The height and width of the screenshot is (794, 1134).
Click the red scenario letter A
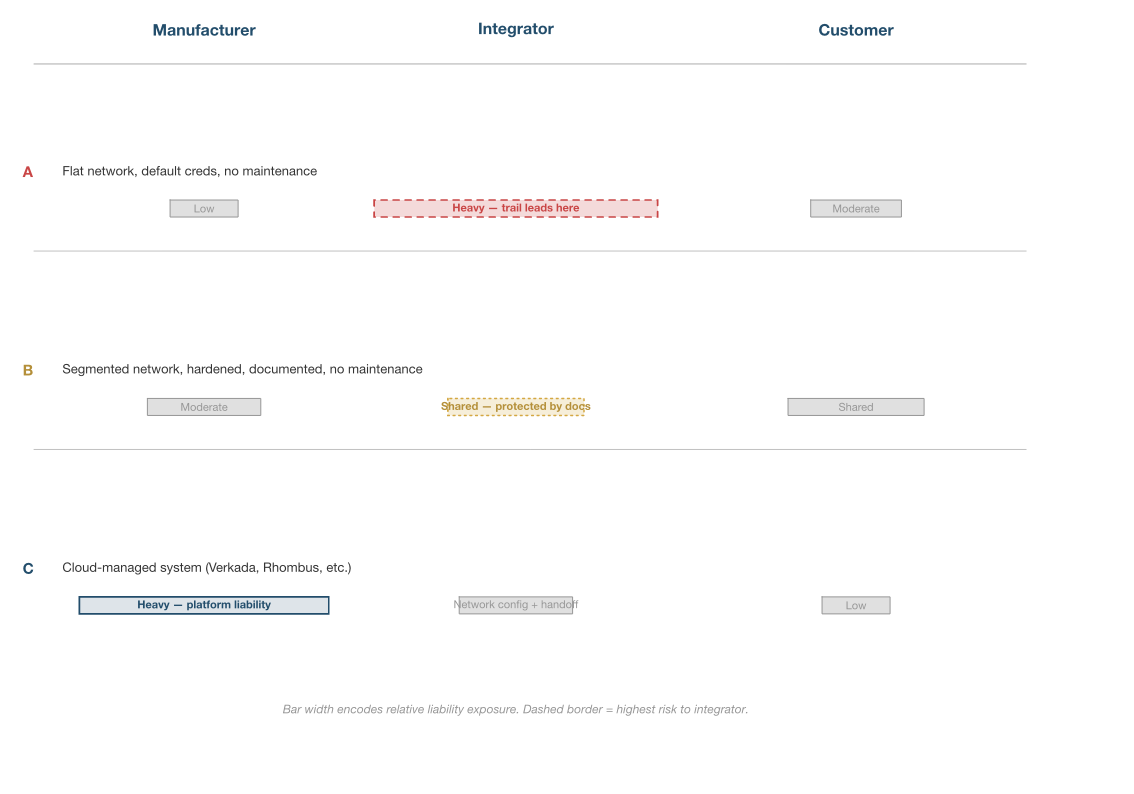tap(28, 172)
